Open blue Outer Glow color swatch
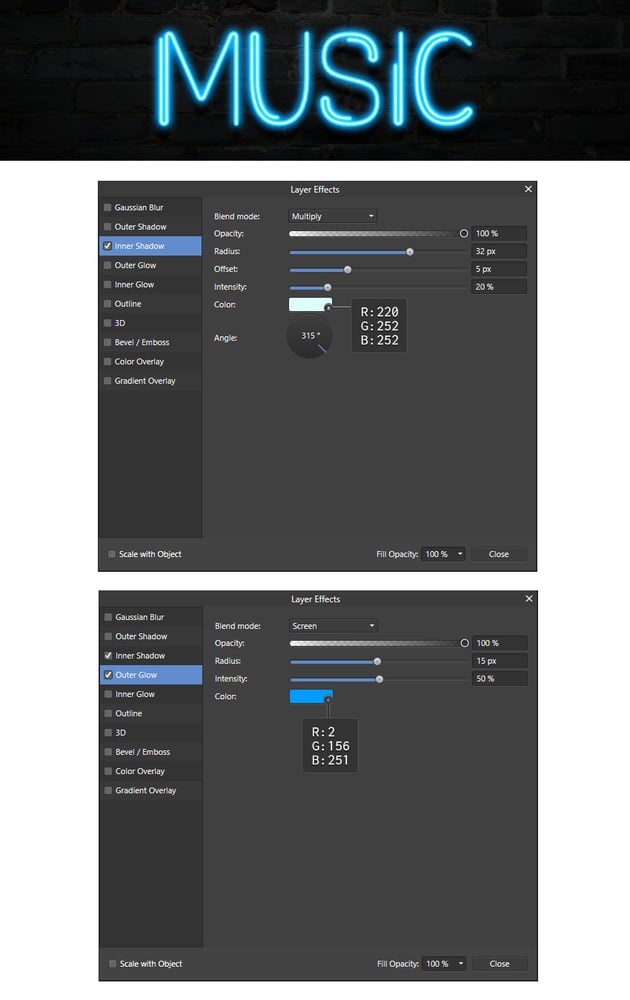Viewport: 630px width, 1000px height. point(311,696)
